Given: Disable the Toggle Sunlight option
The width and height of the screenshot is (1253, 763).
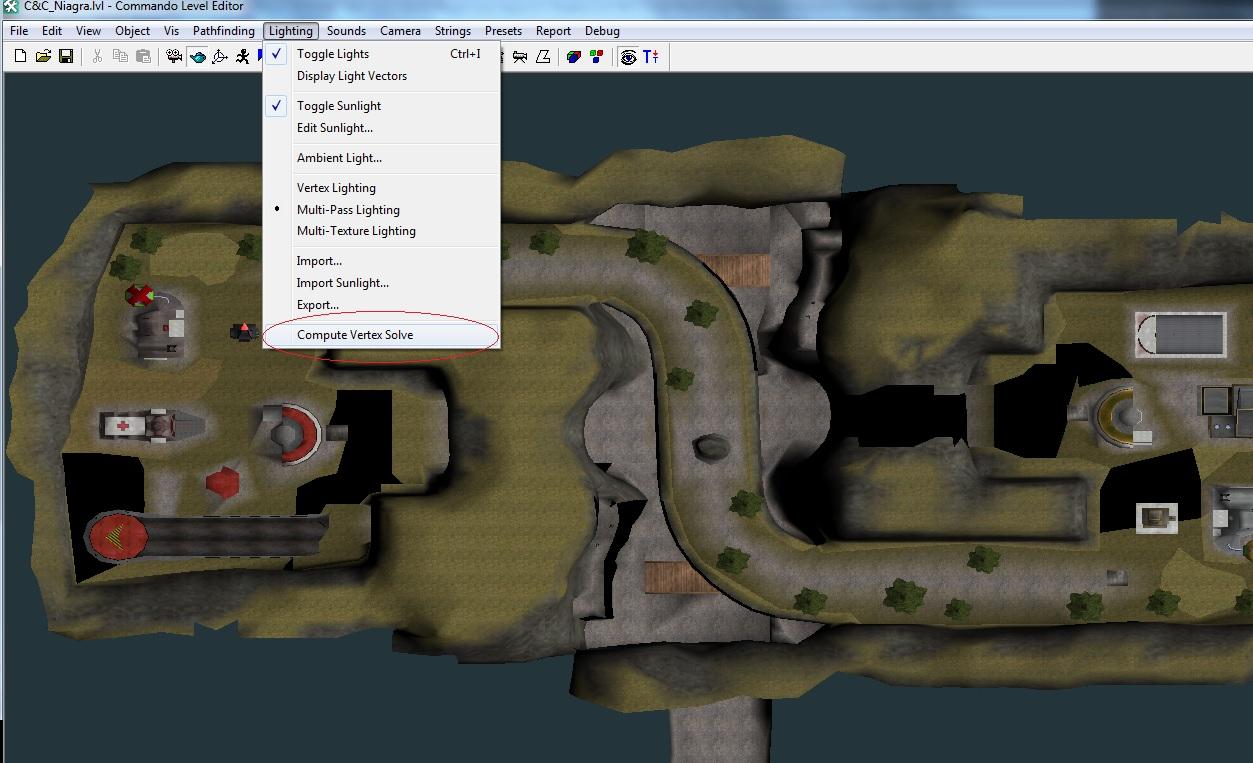Looking at the screenshot, I should [x=339, y=106].
